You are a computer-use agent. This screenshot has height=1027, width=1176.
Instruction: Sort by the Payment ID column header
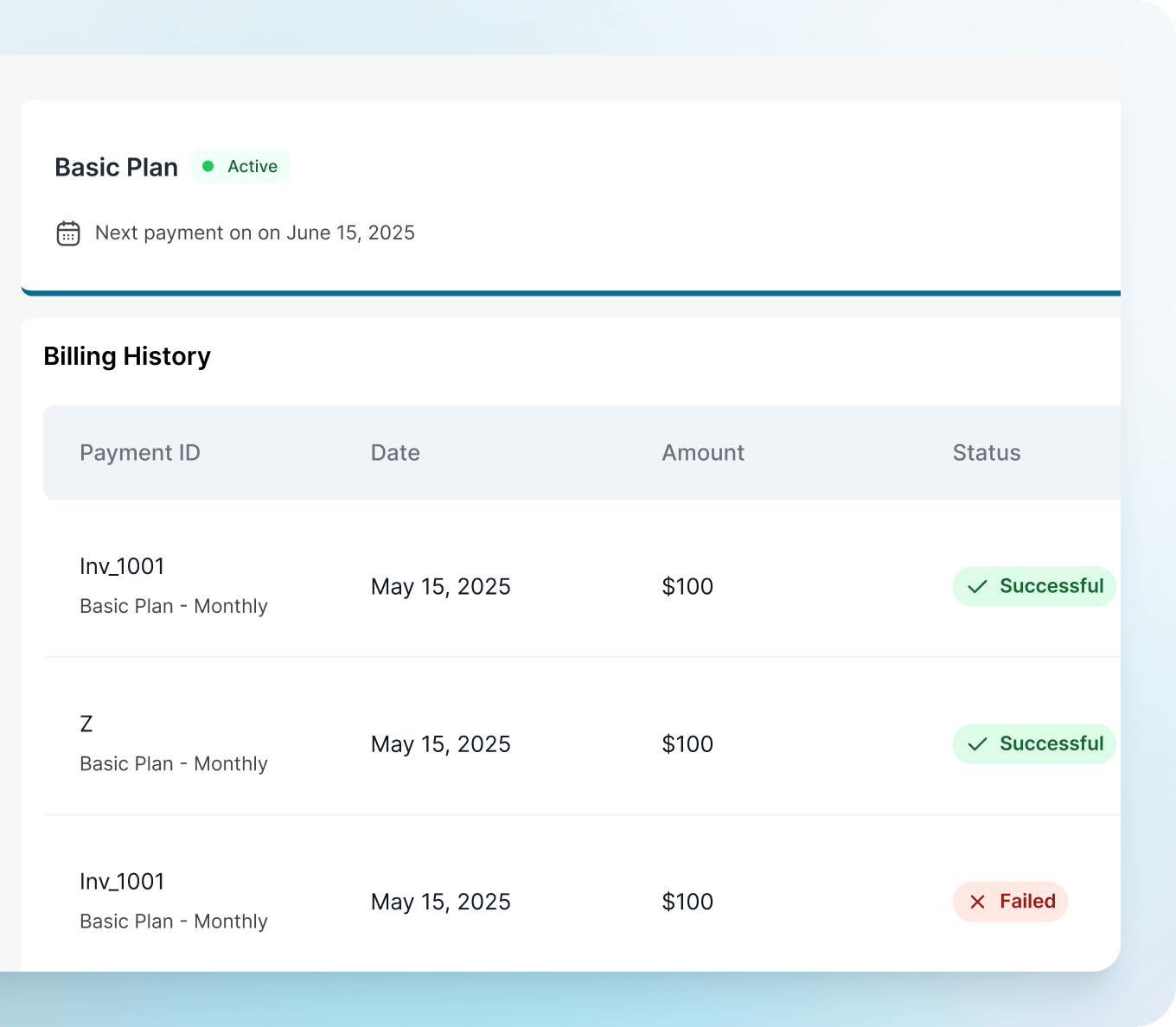[x=140, y=453]
